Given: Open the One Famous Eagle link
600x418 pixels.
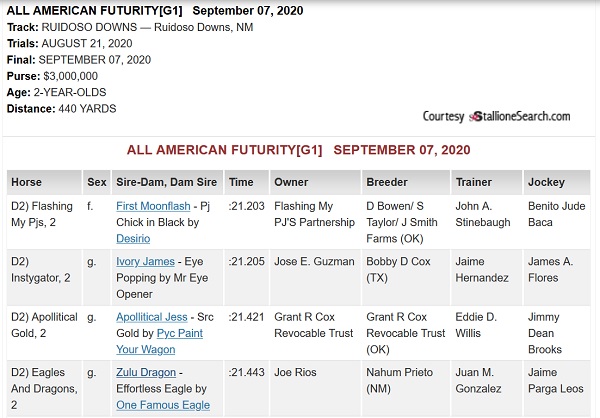Looking at the screenshot, I should click(163, 405).
